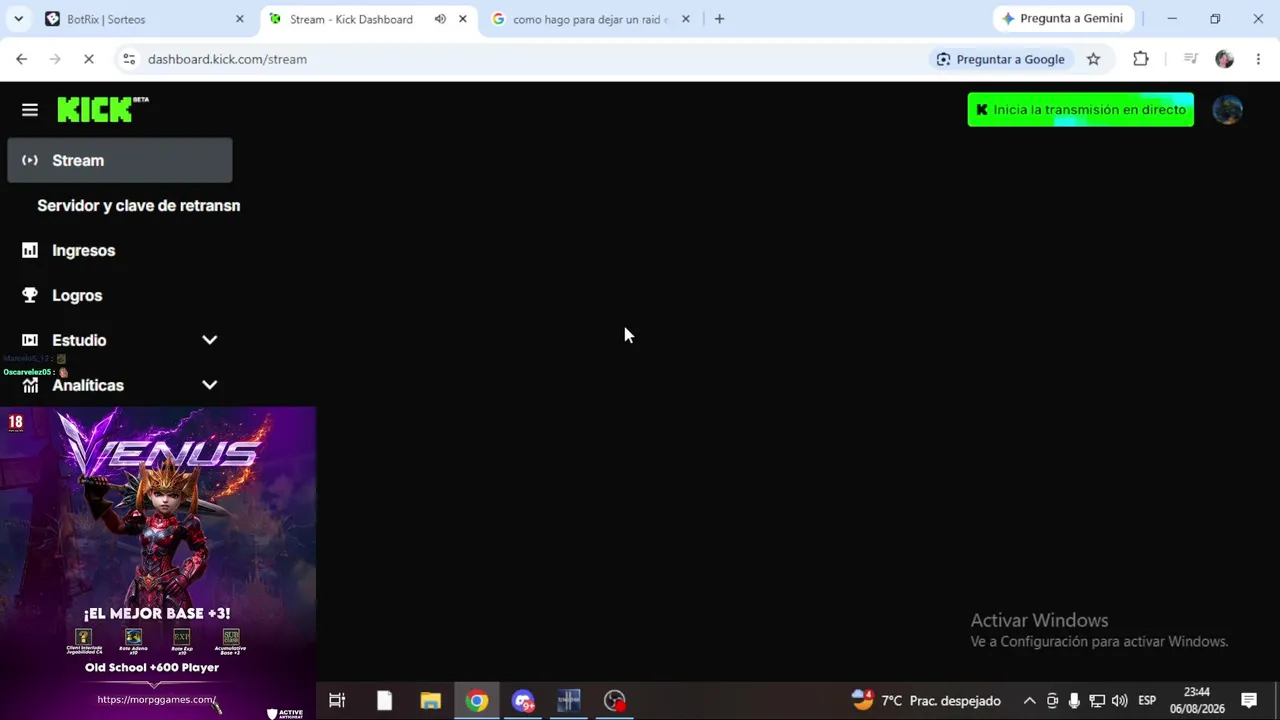1280x720 pixels.
Task: Click the Chrome taskbar icon
Action: tap(477, 701)
